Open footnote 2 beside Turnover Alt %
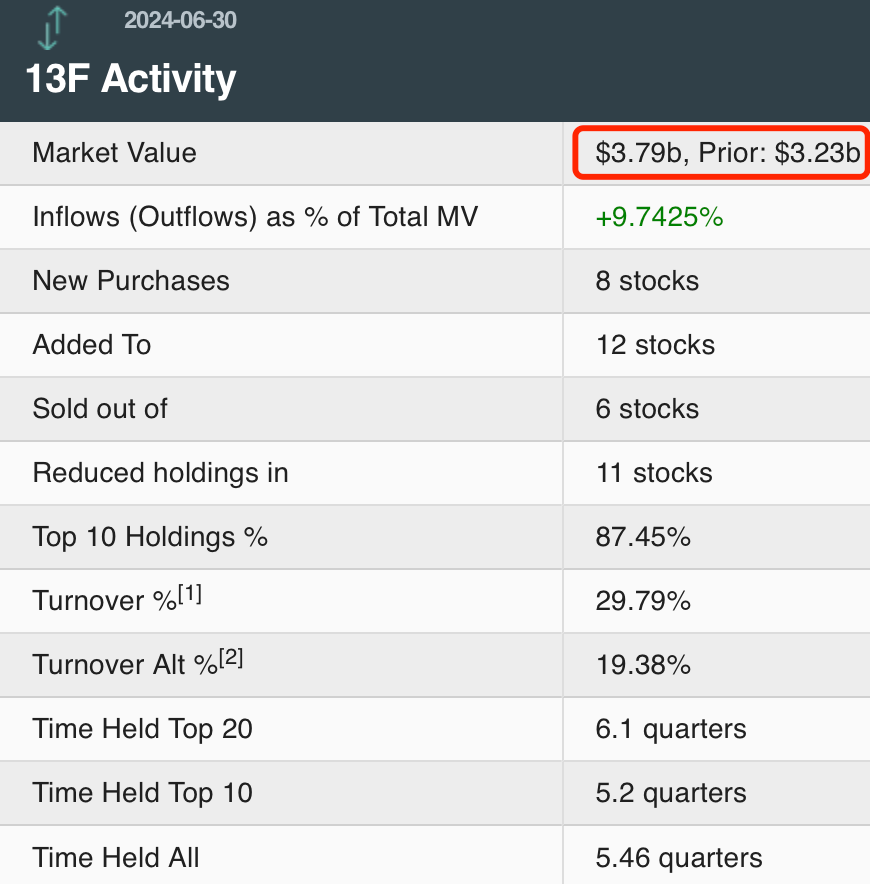The image size is (870, 884). [231, 658]
